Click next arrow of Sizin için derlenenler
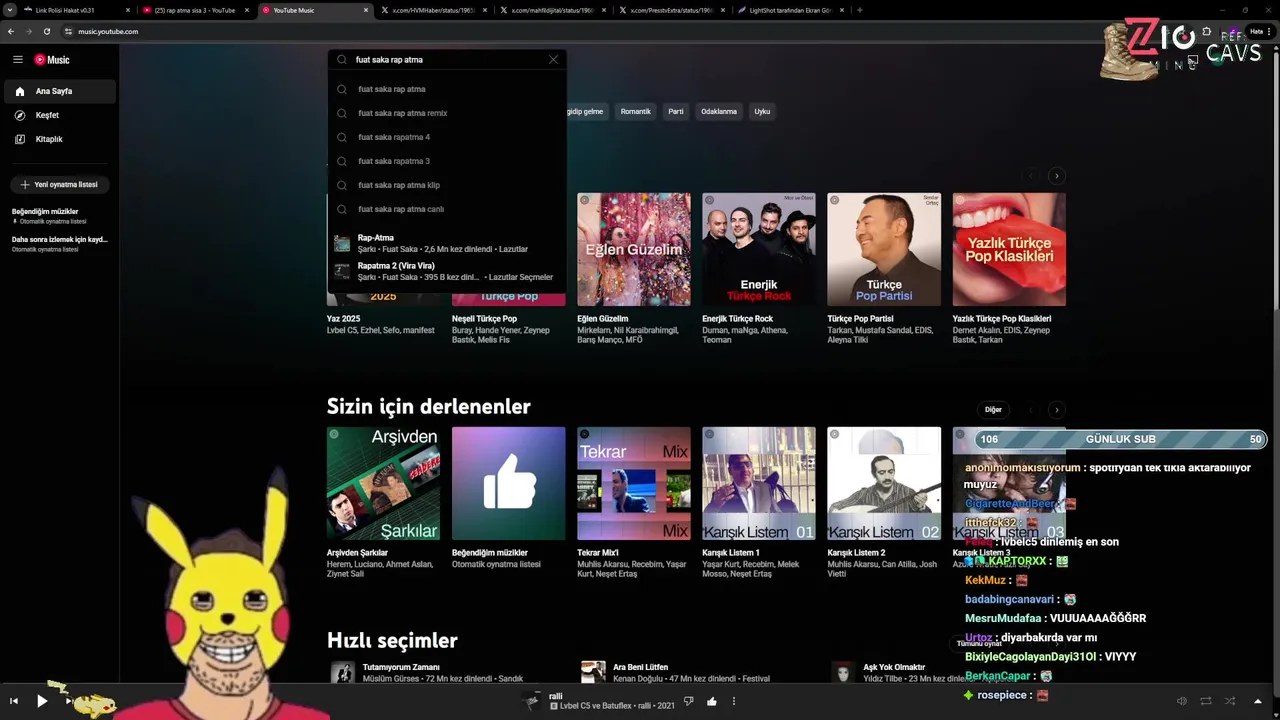This screenshot has width=1280, height=720. [1056, 410]
